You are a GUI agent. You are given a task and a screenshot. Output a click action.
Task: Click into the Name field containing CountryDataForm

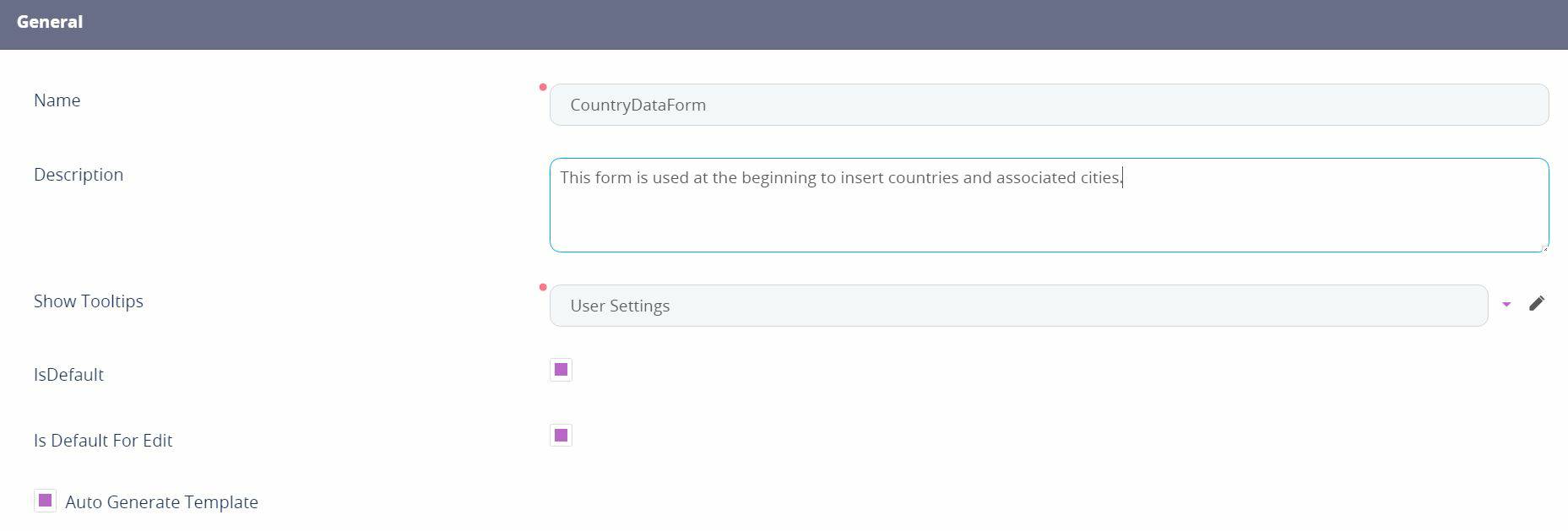1049,105
